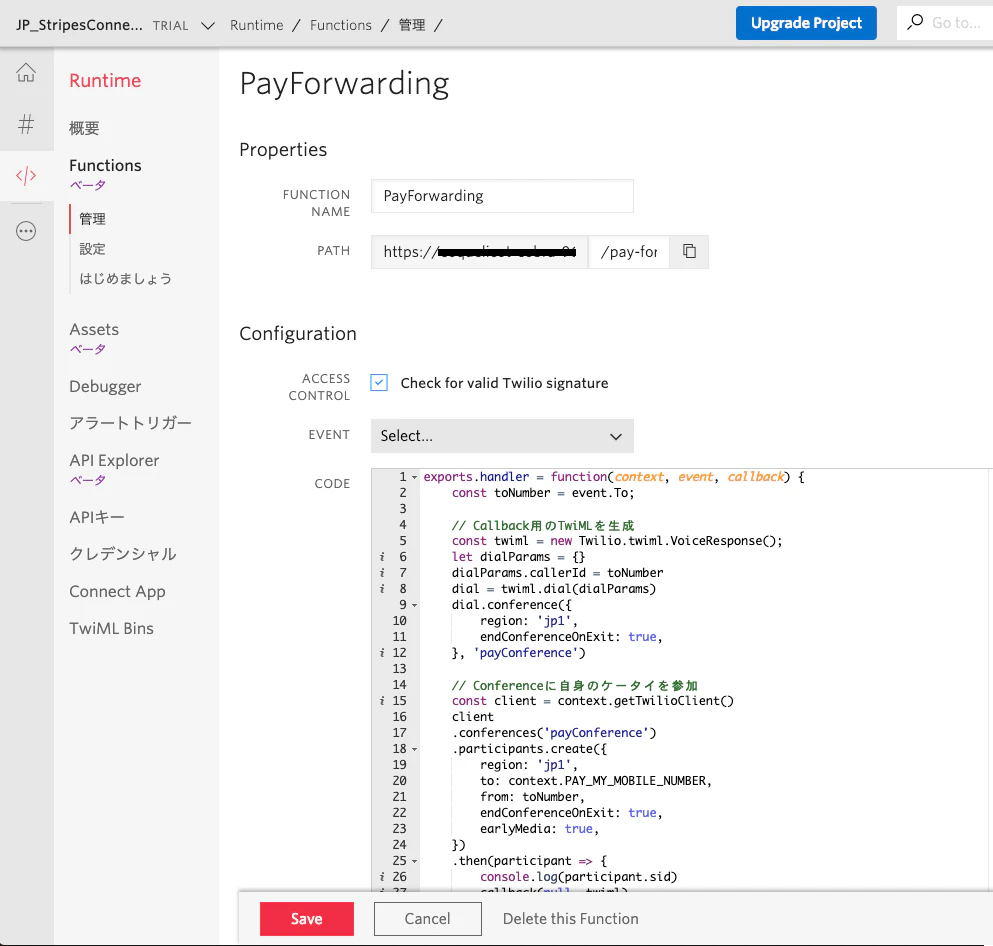The height and width of the screenshot is (946, 993).
Task: Save the function with Save button
Action: click(x=307, y=919)
